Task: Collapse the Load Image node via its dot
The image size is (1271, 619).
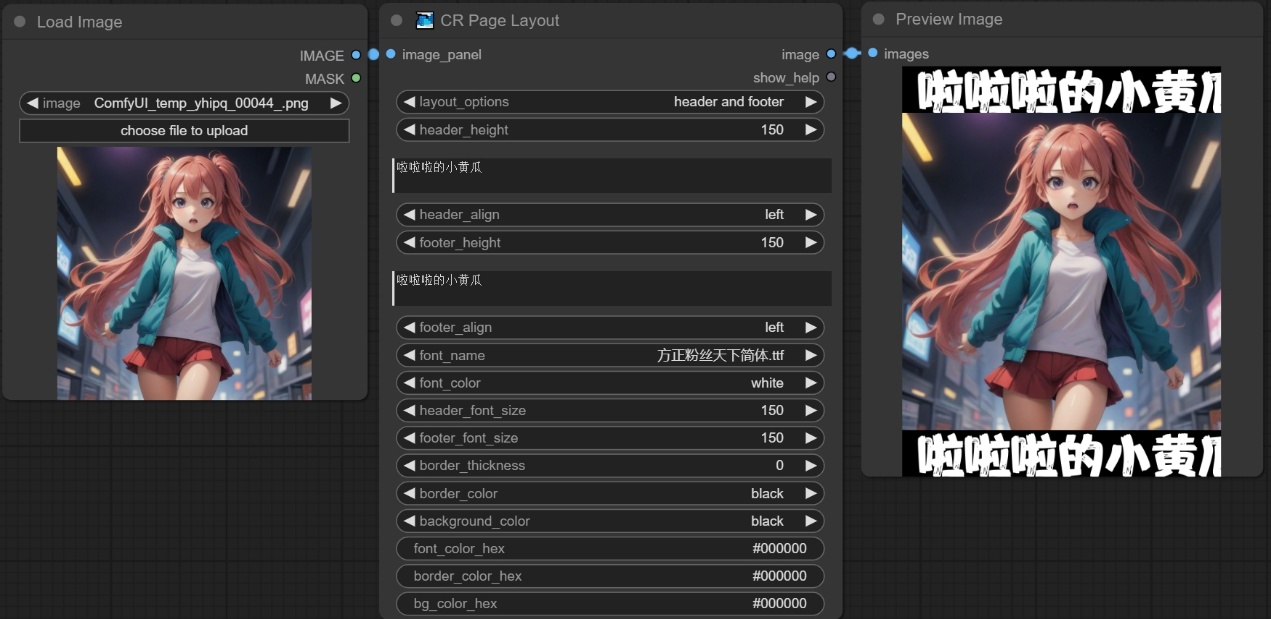Action: click(20, 21)
